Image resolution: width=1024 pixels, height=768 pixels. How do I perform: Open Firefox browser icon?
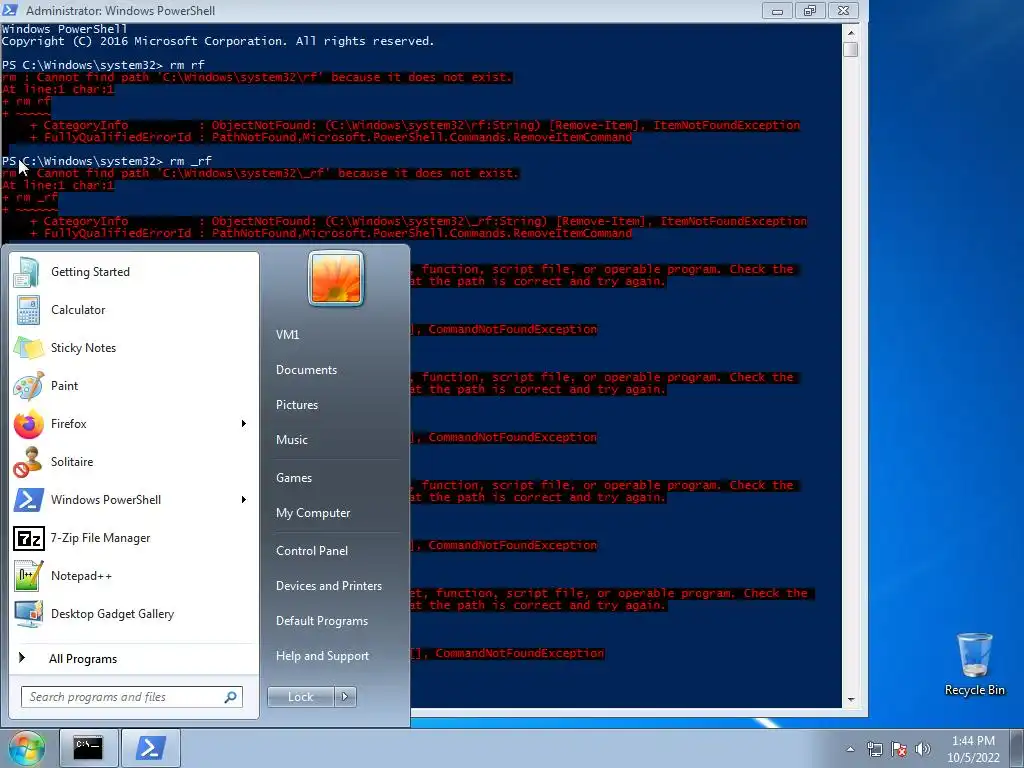pyautogui.click(x=28, y=424)
